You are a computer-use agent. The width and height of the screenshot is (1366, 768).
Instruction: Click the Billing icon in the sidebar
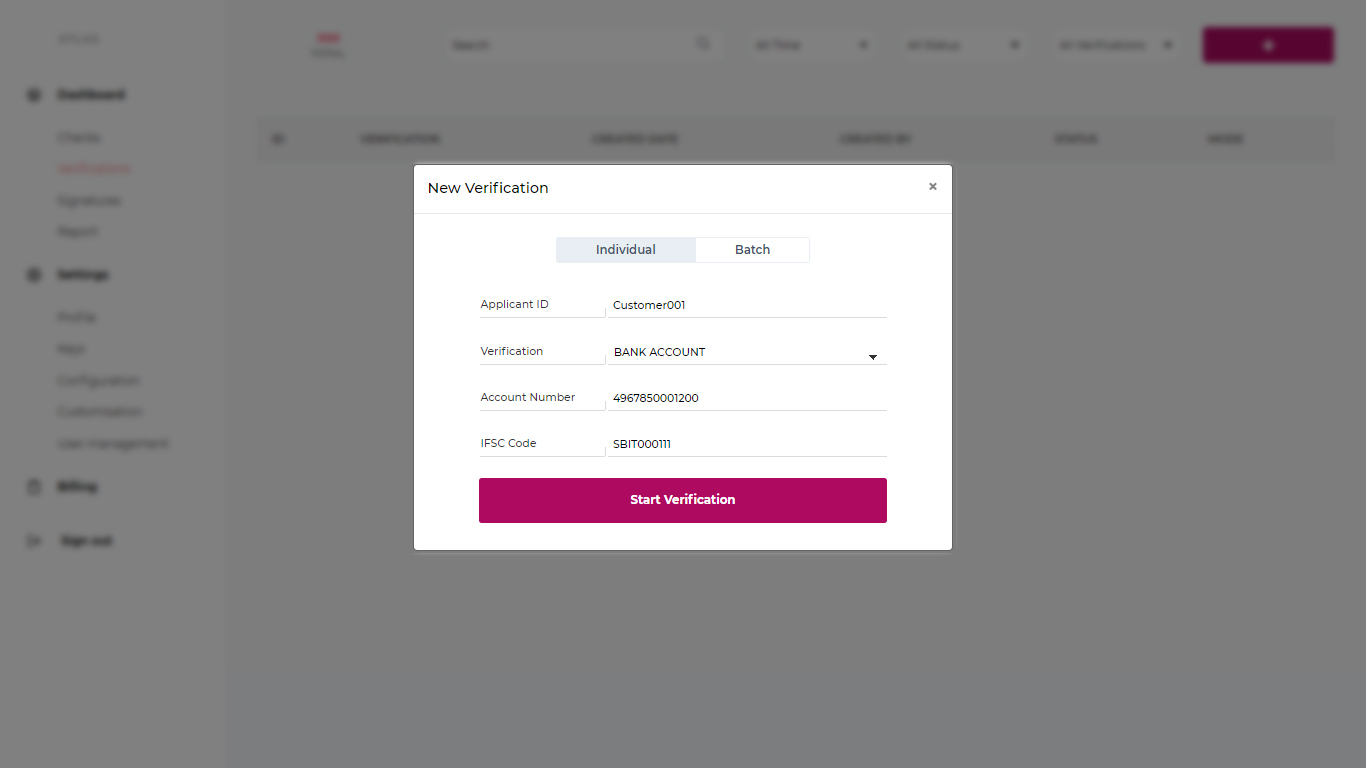pos(34,487)
